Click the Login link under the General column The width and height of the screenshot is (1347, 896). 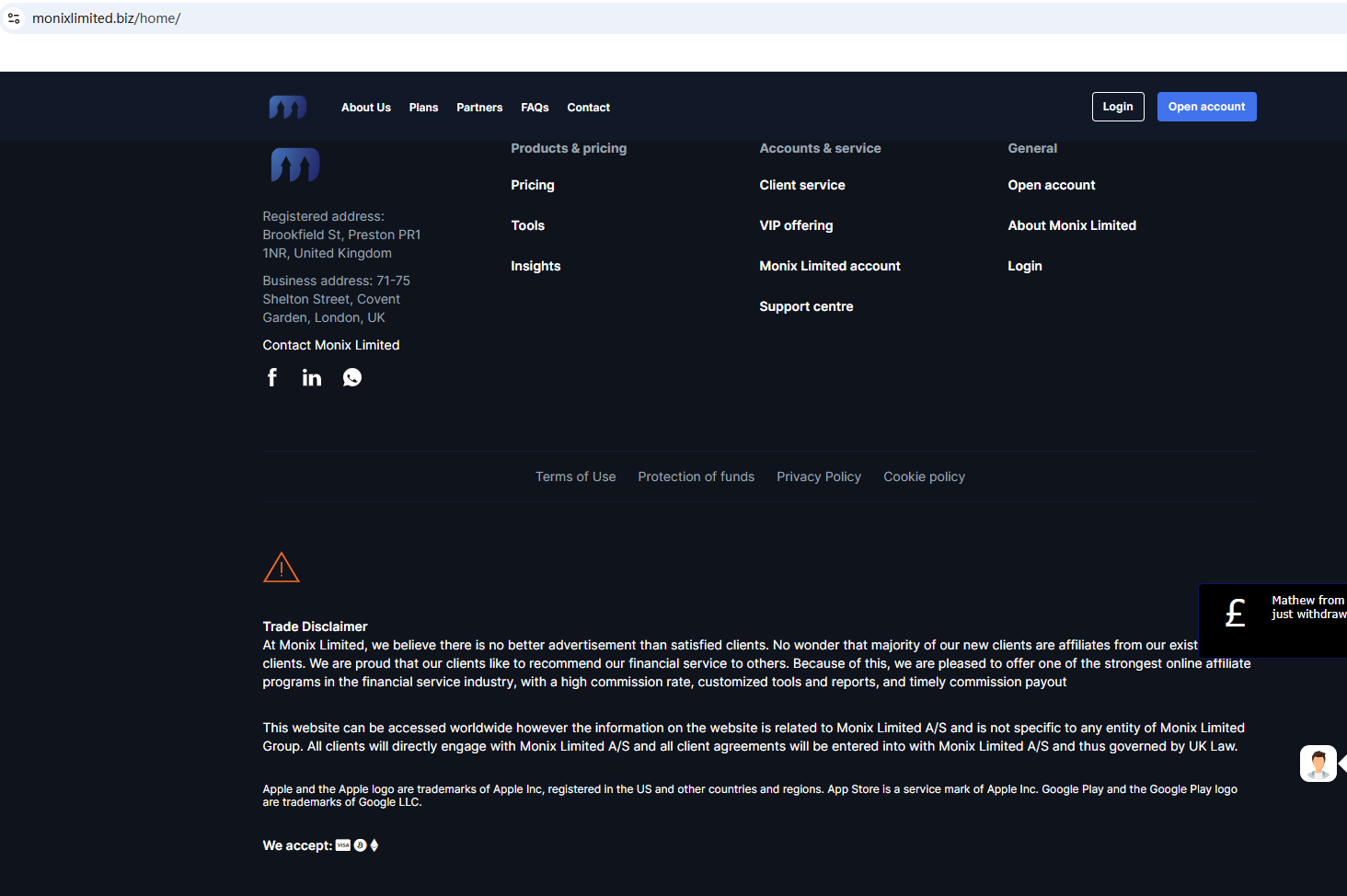click(x=1025, y=266)
